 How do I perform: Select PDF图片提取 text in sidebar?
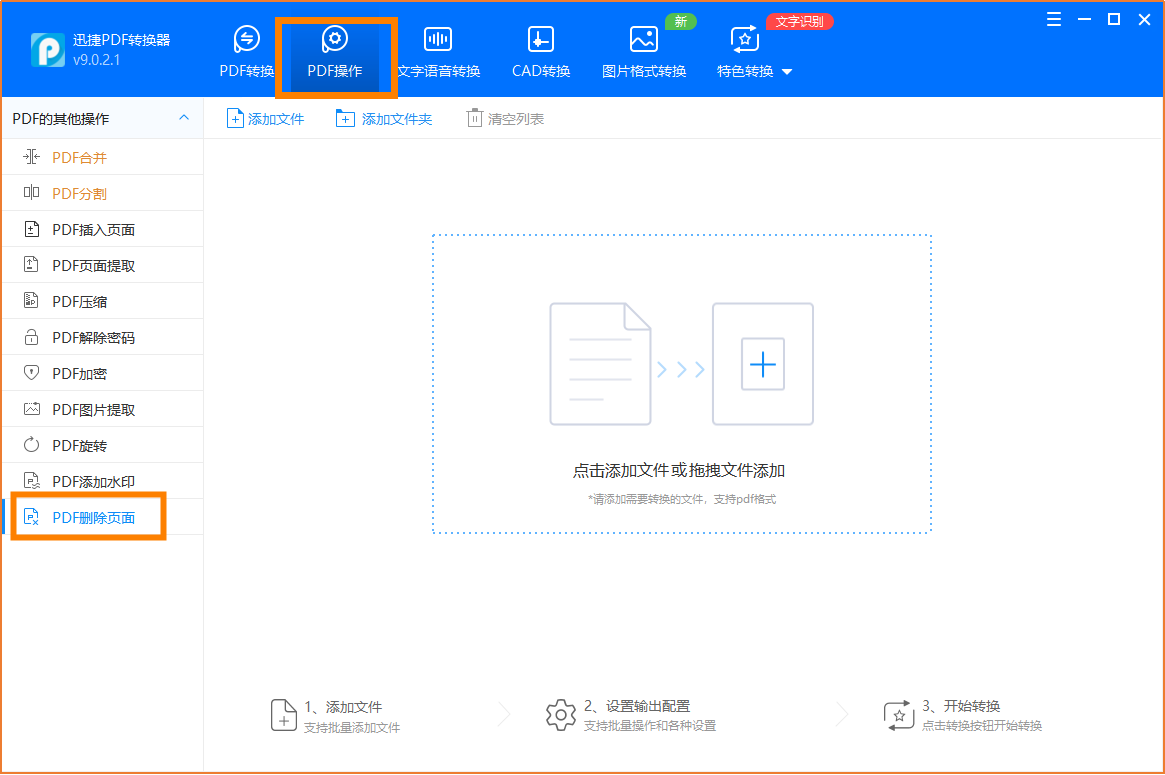[94, 409]
